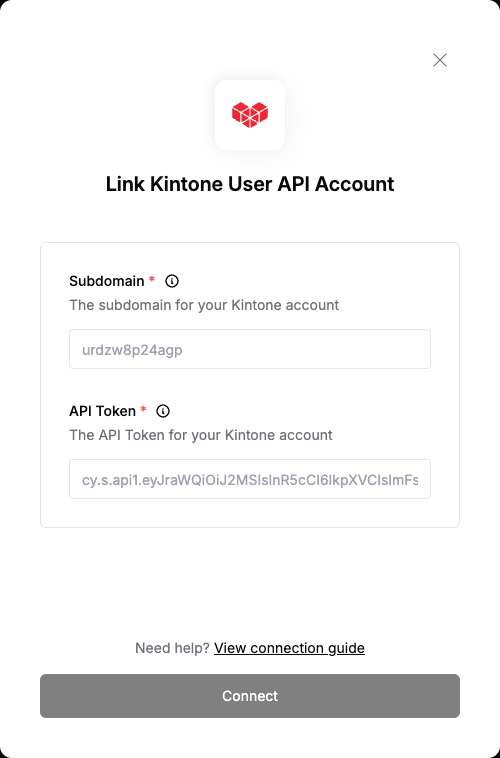Screen dimensions: 500x758
Task: Close the Link Kintone account dialog
Action: pos(440,60)
